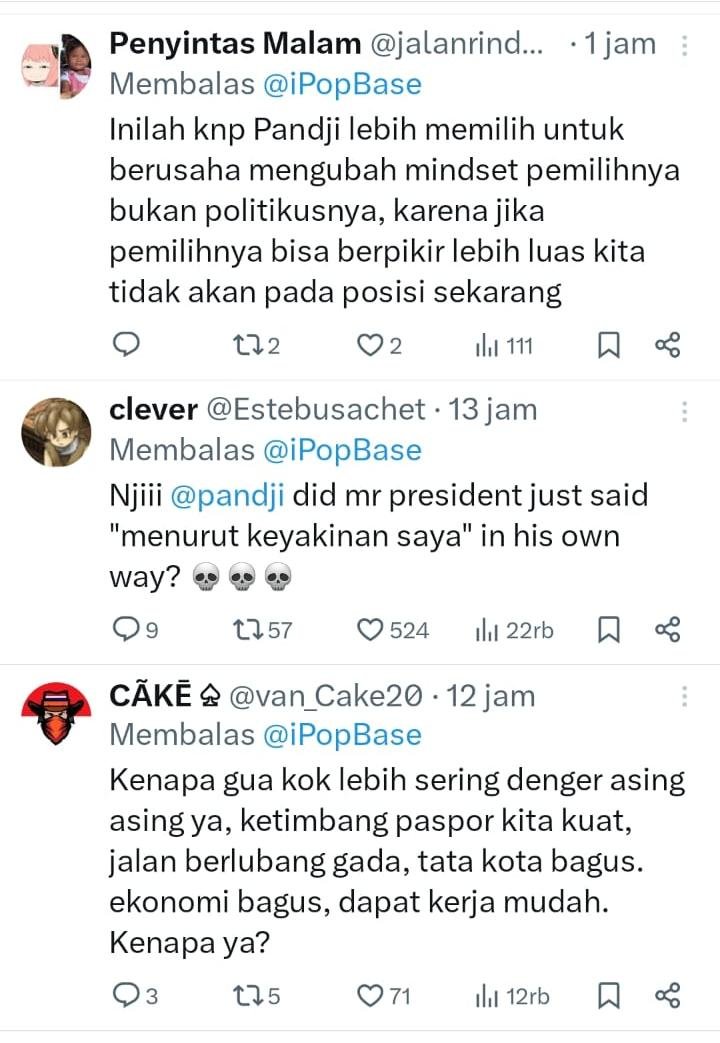This screenshot has height=1043, width=720.
Task: Open three-dot menu on clever's tweet
Action: click(684, 411)
